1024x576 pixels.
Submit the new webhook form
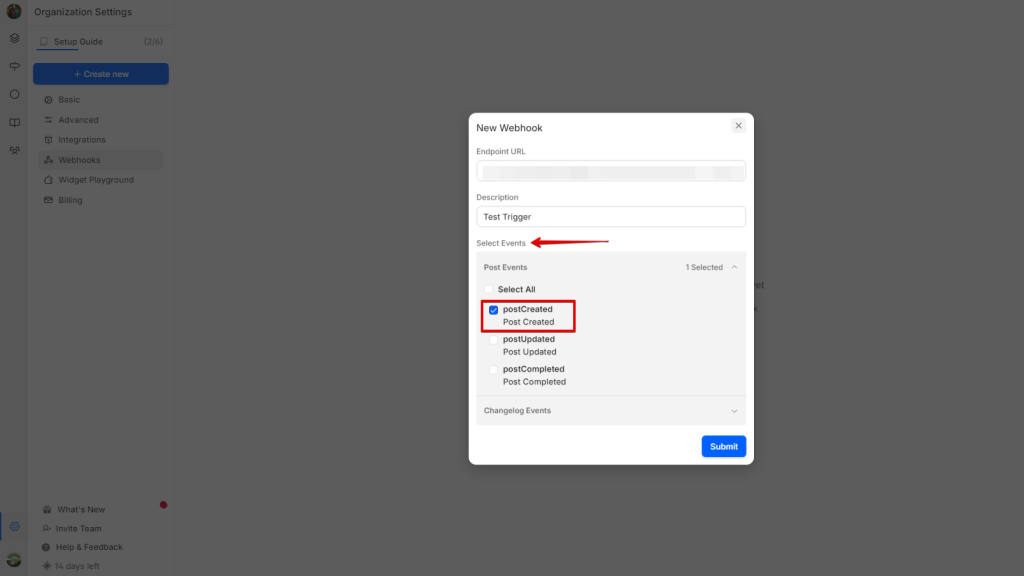point(723,447)
